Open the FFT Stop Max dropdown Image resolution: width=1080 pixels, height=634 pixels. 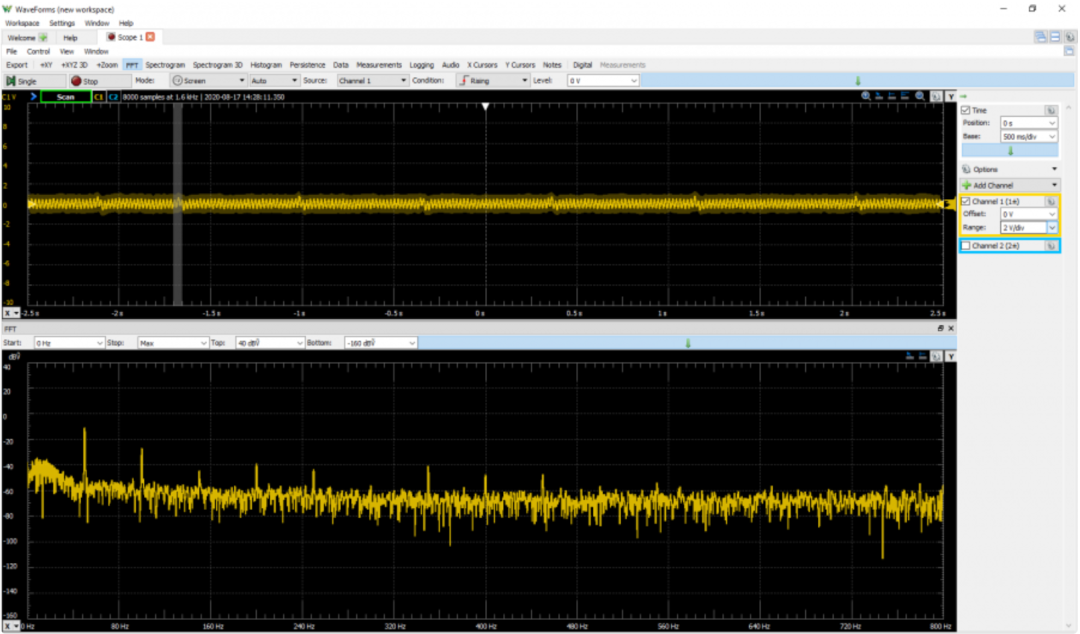pyautogui.click(x=173, y=342)
